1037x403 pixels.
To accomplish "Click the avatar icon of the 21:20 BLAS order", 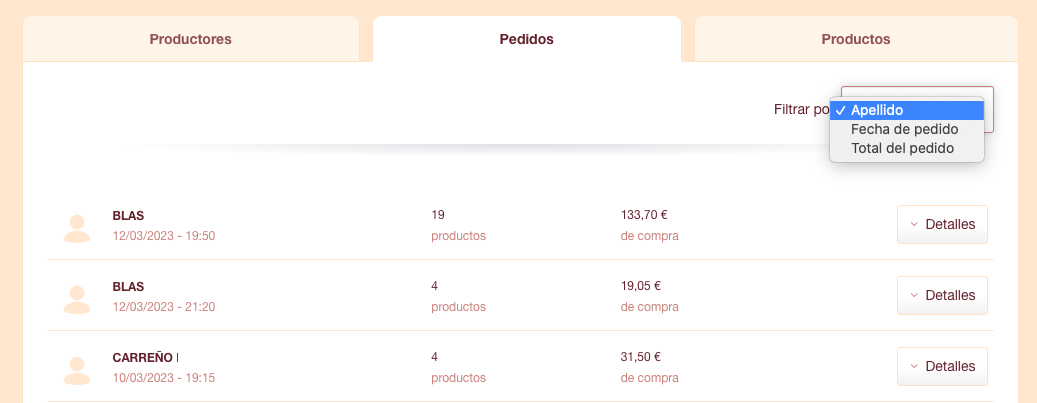I will point(77,300).
